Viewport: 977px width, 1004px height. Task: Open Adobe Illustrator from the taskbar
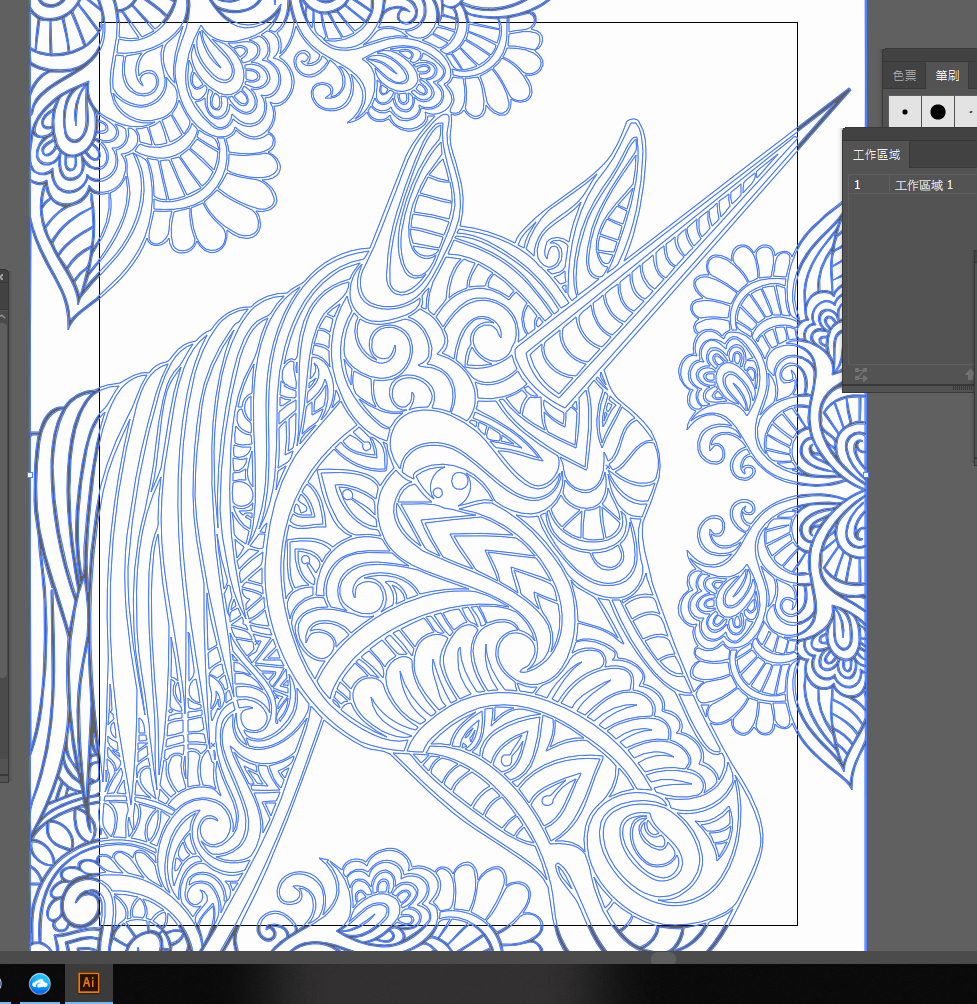[88, 983]
